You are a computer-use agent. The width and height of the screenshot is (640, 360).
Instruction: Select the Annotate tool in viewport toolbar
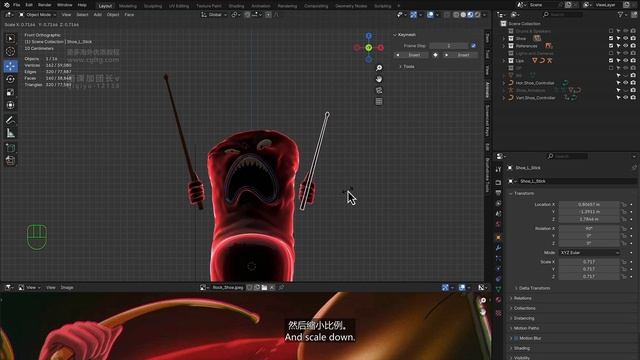coord(11,120)
